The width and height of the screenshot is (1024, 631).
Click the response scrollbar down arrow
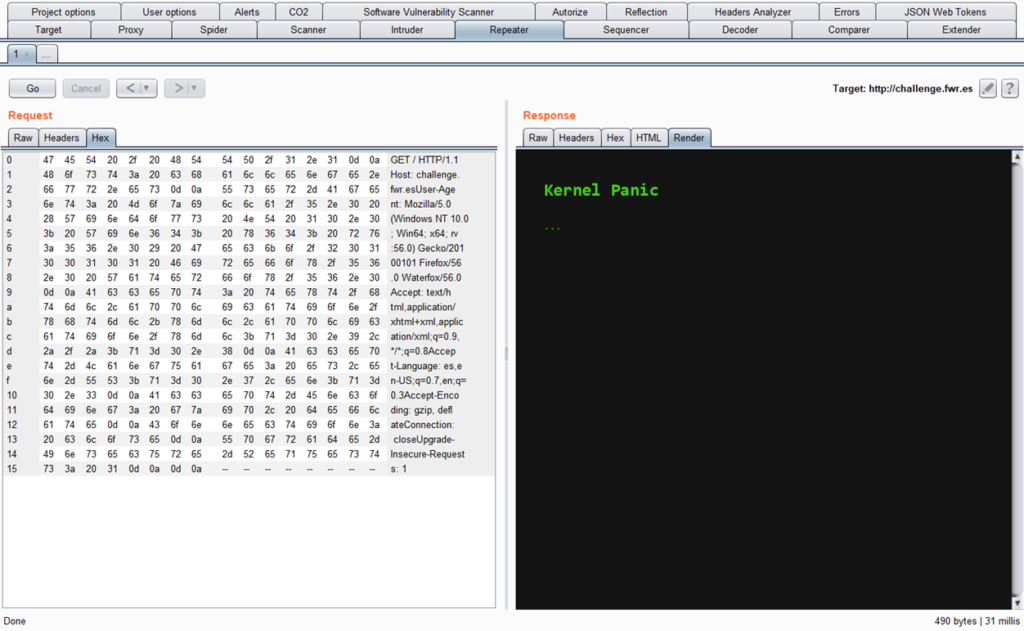(x=1017, y=603)
